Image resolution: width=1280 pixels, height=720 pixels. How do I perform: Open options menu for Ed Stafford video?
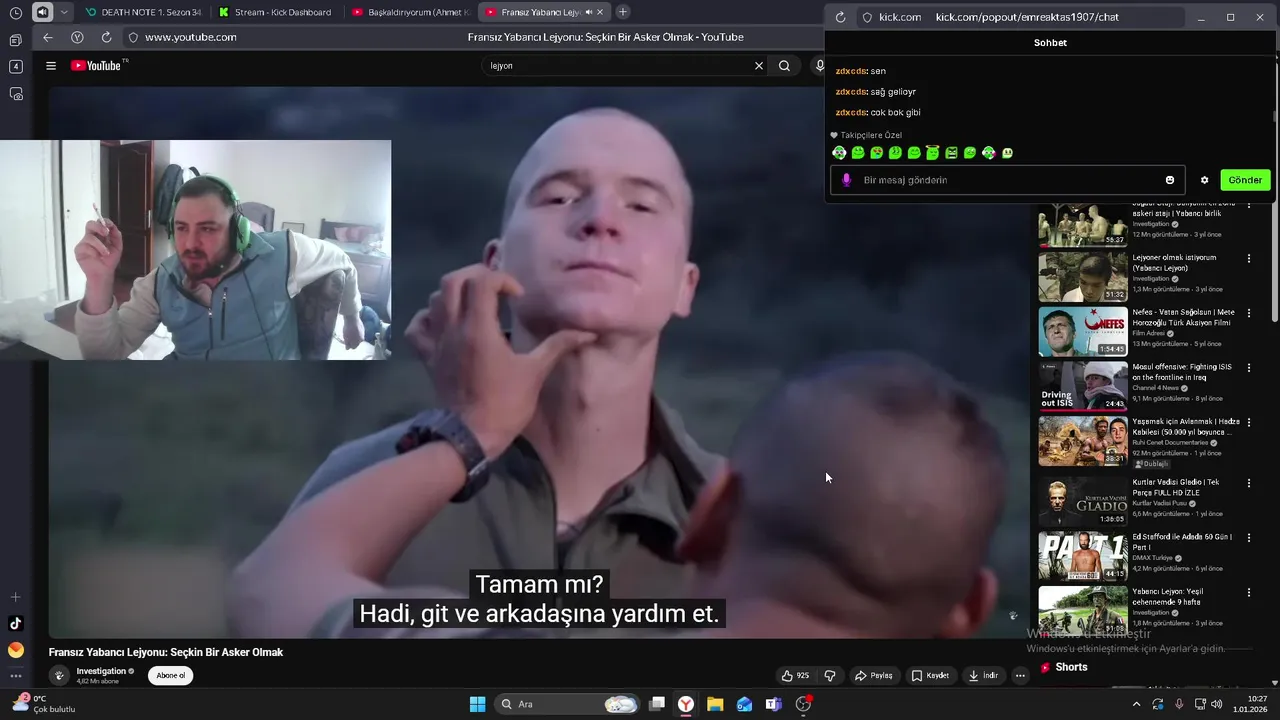click(1248, 538)
